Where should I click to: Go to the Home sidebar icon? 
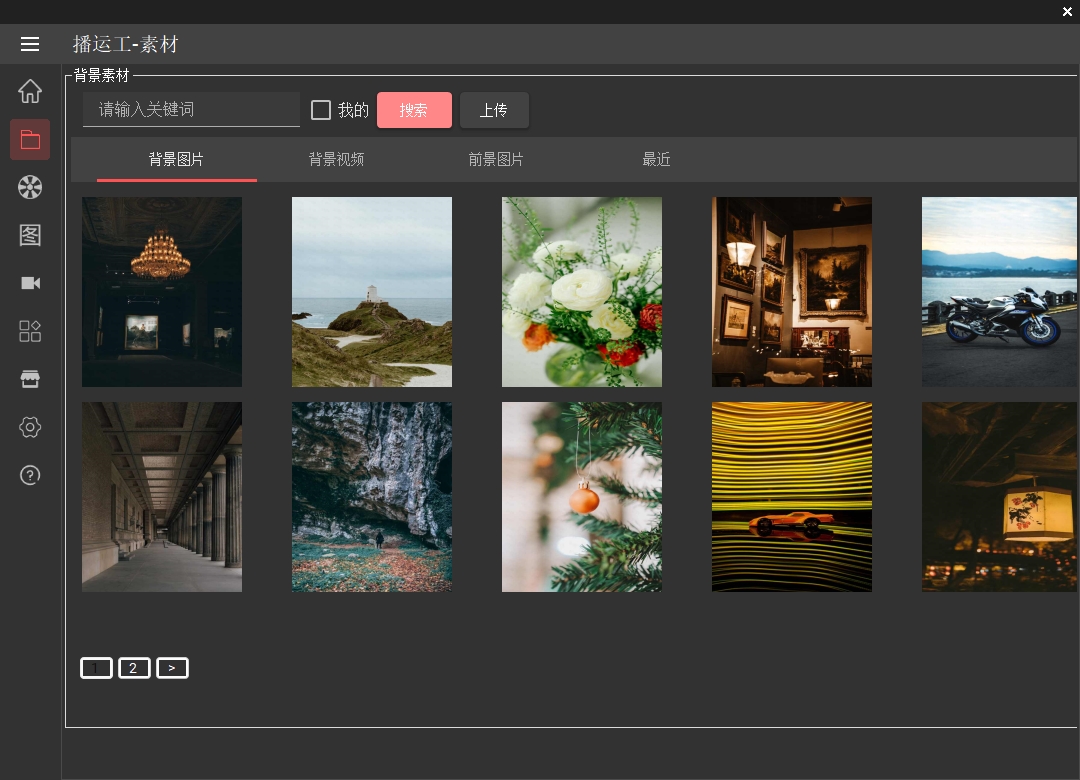30,91
